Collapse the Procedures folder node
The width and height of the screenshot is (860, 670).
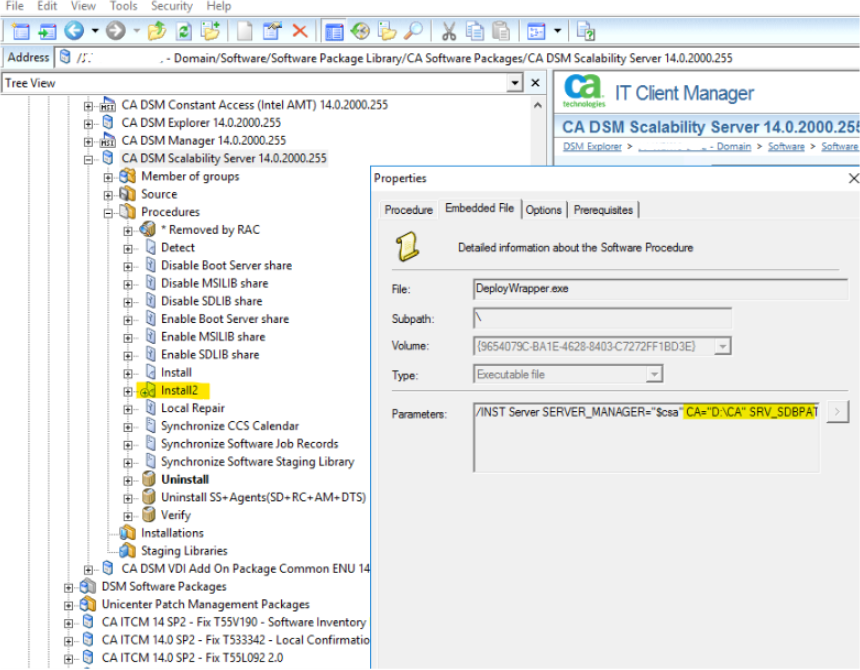109,213
